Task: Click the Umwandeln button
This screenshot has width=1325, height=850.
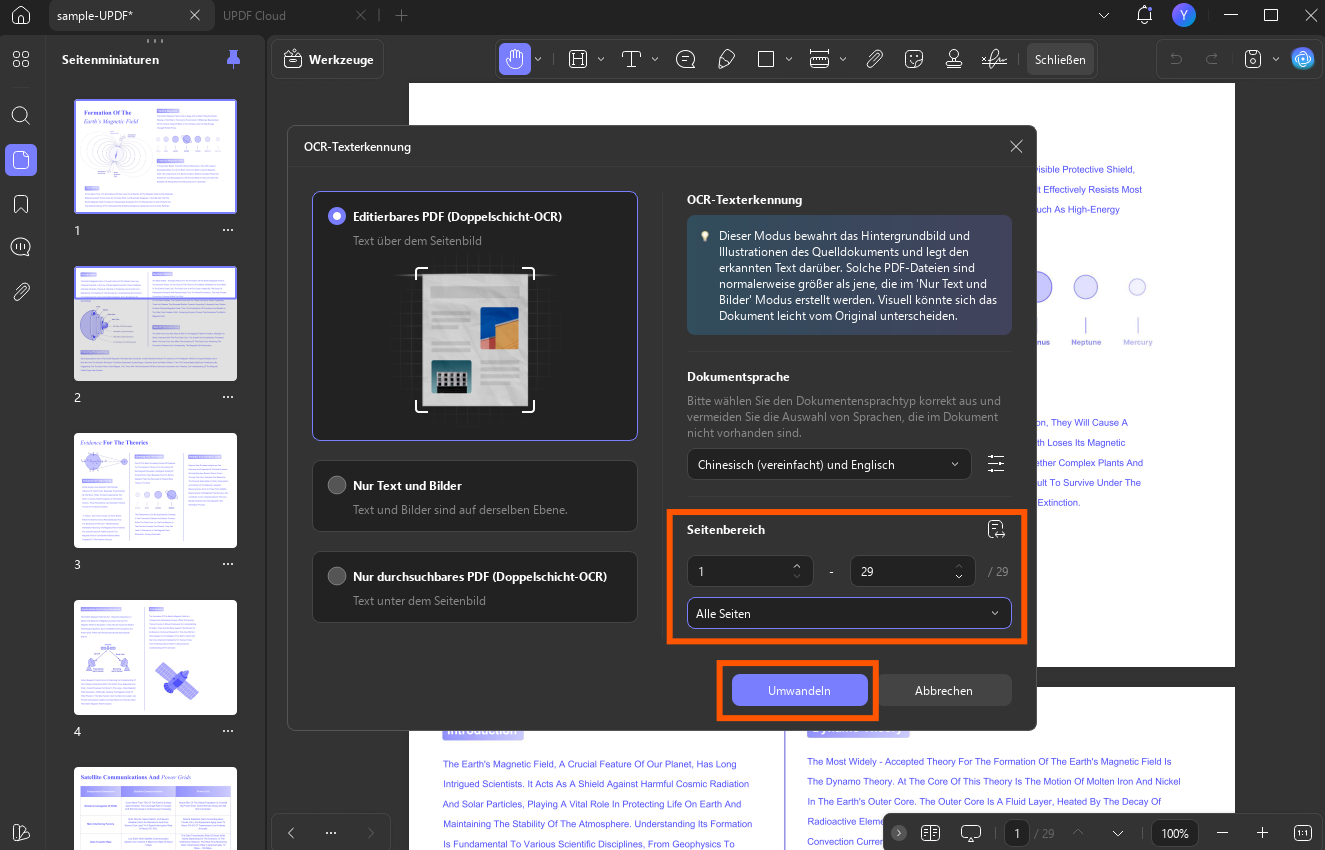Action: pos(799,690)
